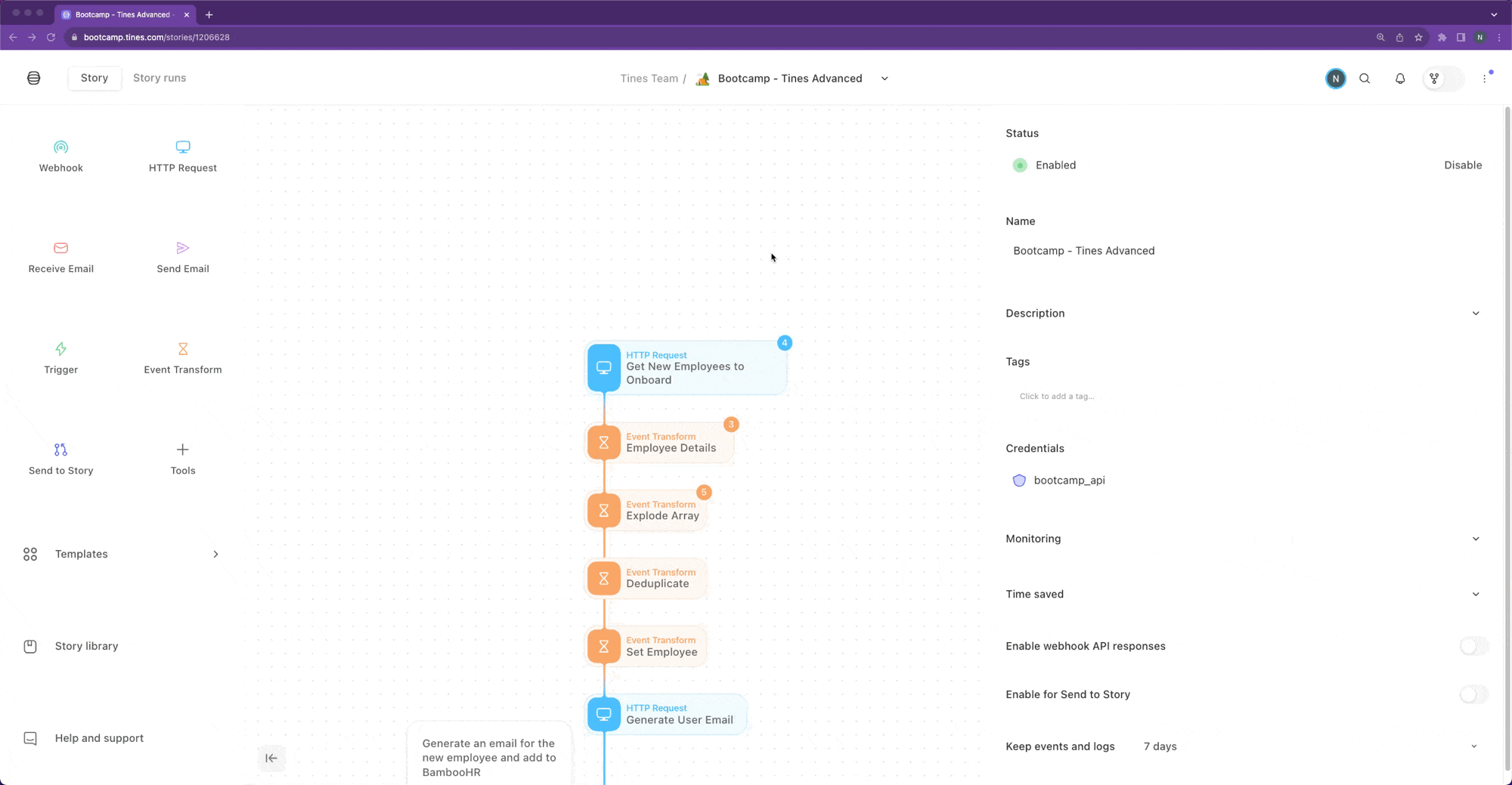Click the add a tag field
Viewport: 1512px width, 785px height.
pyautogui.click(x=1056, y=396)
